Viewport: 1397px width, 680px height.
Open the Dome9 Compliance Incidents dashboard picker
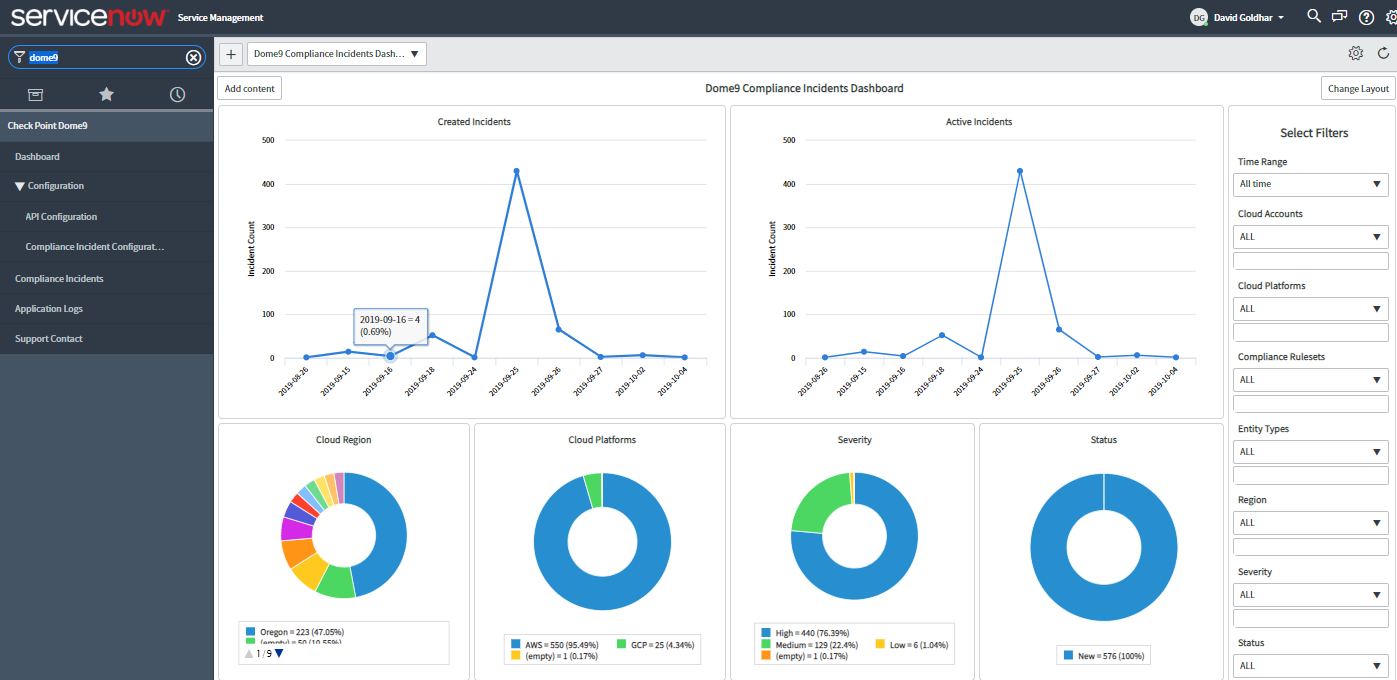click(x=337, y=53)
